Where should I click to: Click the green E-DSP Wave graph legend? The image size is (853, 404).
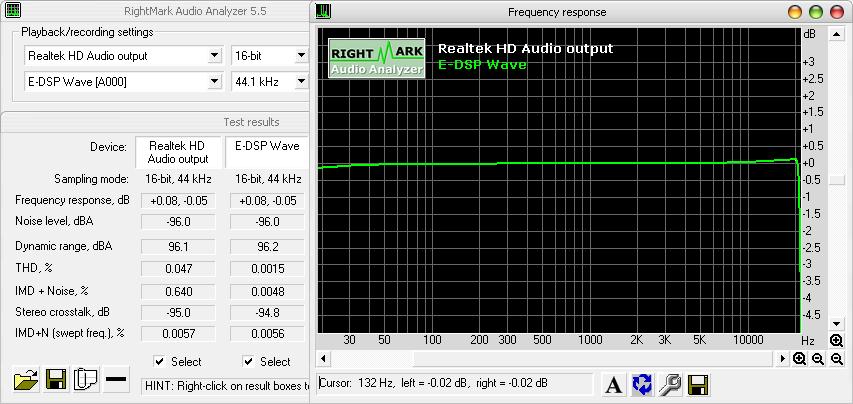pyautogui.click(x=482, y=65)
